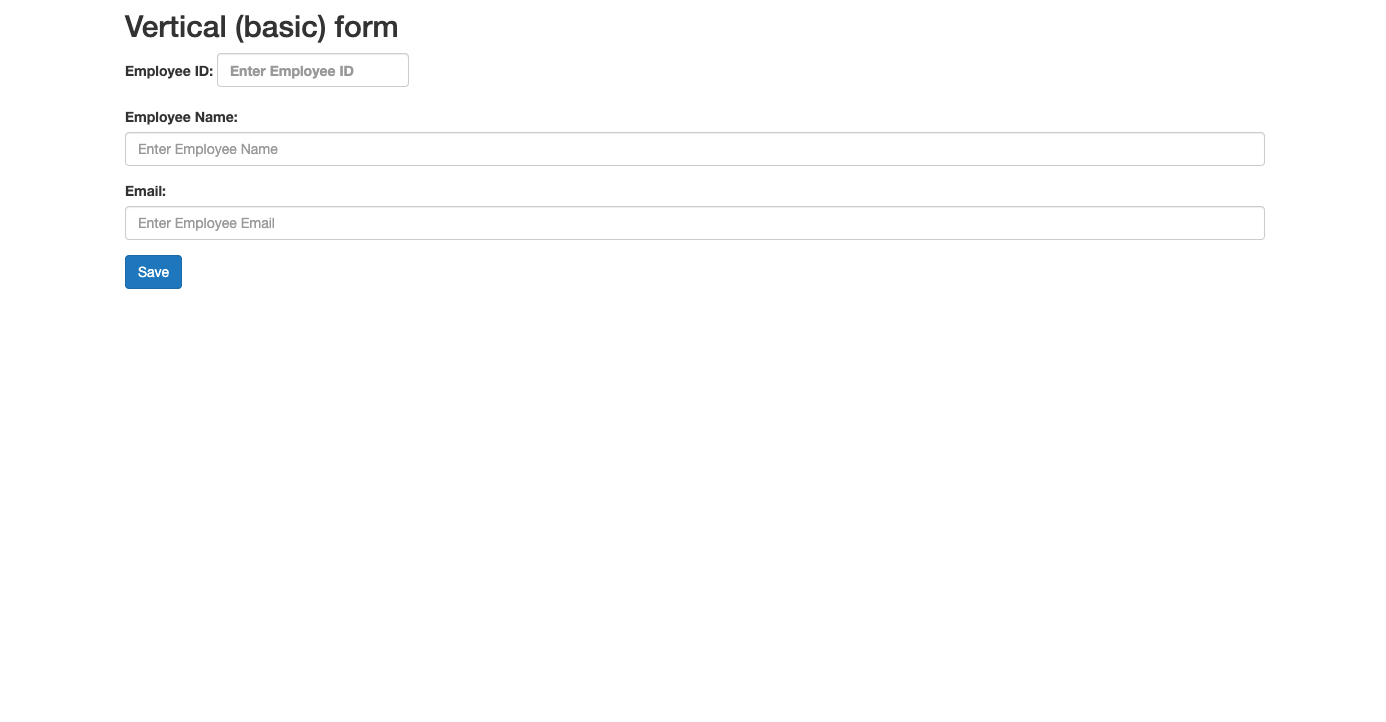Click the bold Email label text
Screen dimensions: 1386x722
click(x=145, y=190)
